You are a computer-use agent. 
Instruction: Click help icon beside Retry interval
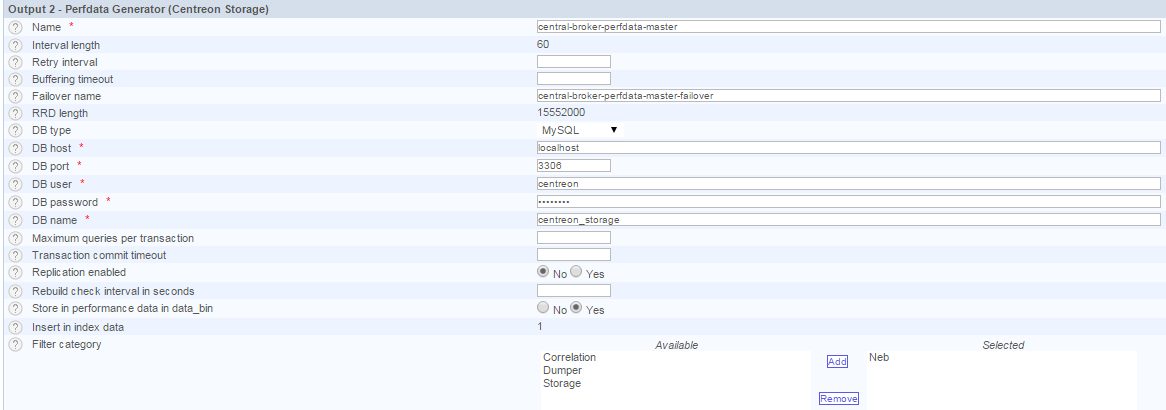point(15,62)
